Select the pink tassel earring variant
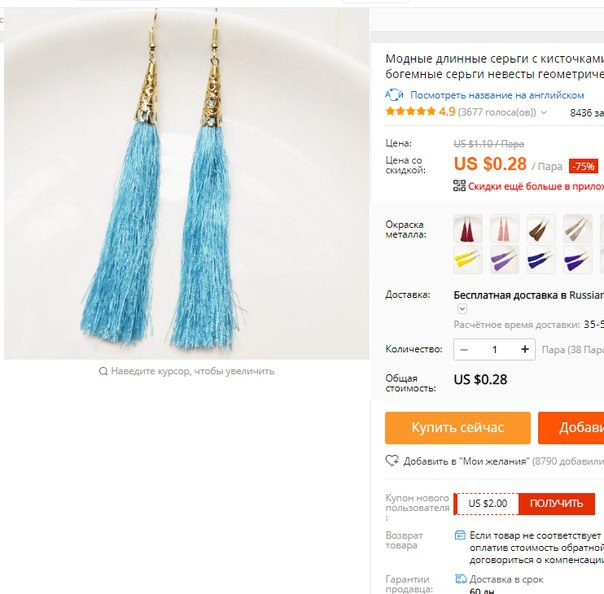Image resolution: width=604 pixels, height=594 pixels. click(504, 228)
